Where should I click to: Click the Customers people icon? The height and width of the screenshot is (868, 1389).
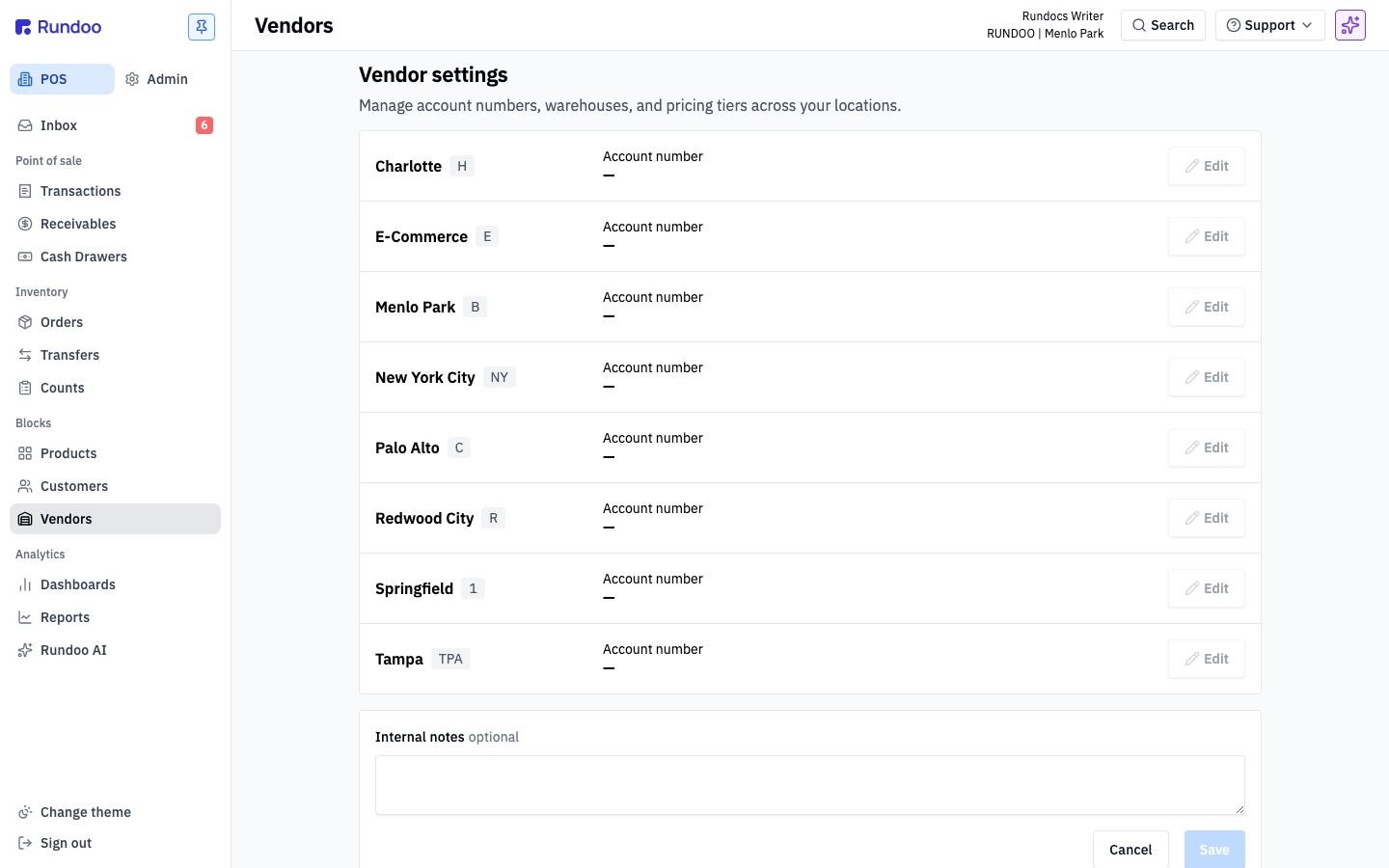[x=25, y=486]
